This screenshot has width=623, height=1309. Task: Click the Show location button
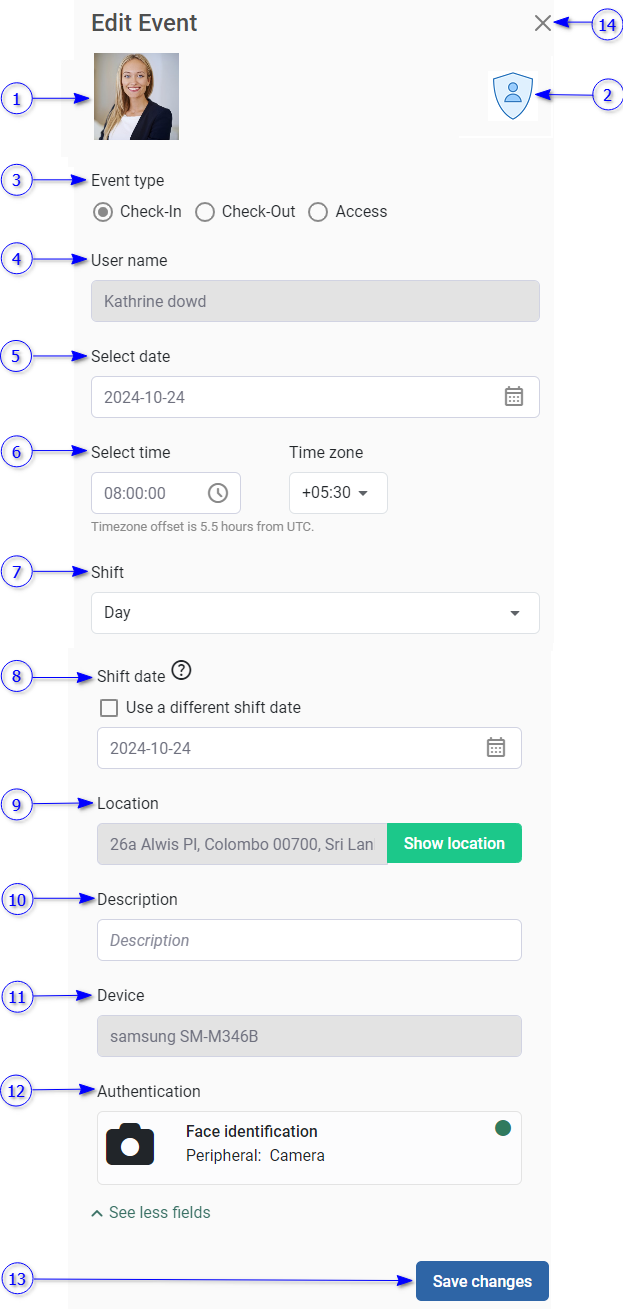point(454,844)
